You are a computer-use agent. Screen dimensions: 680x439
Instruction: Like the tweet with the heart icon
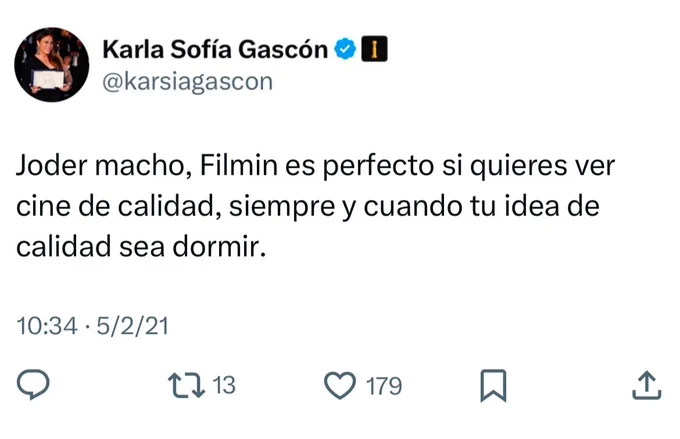pos(340,385)
